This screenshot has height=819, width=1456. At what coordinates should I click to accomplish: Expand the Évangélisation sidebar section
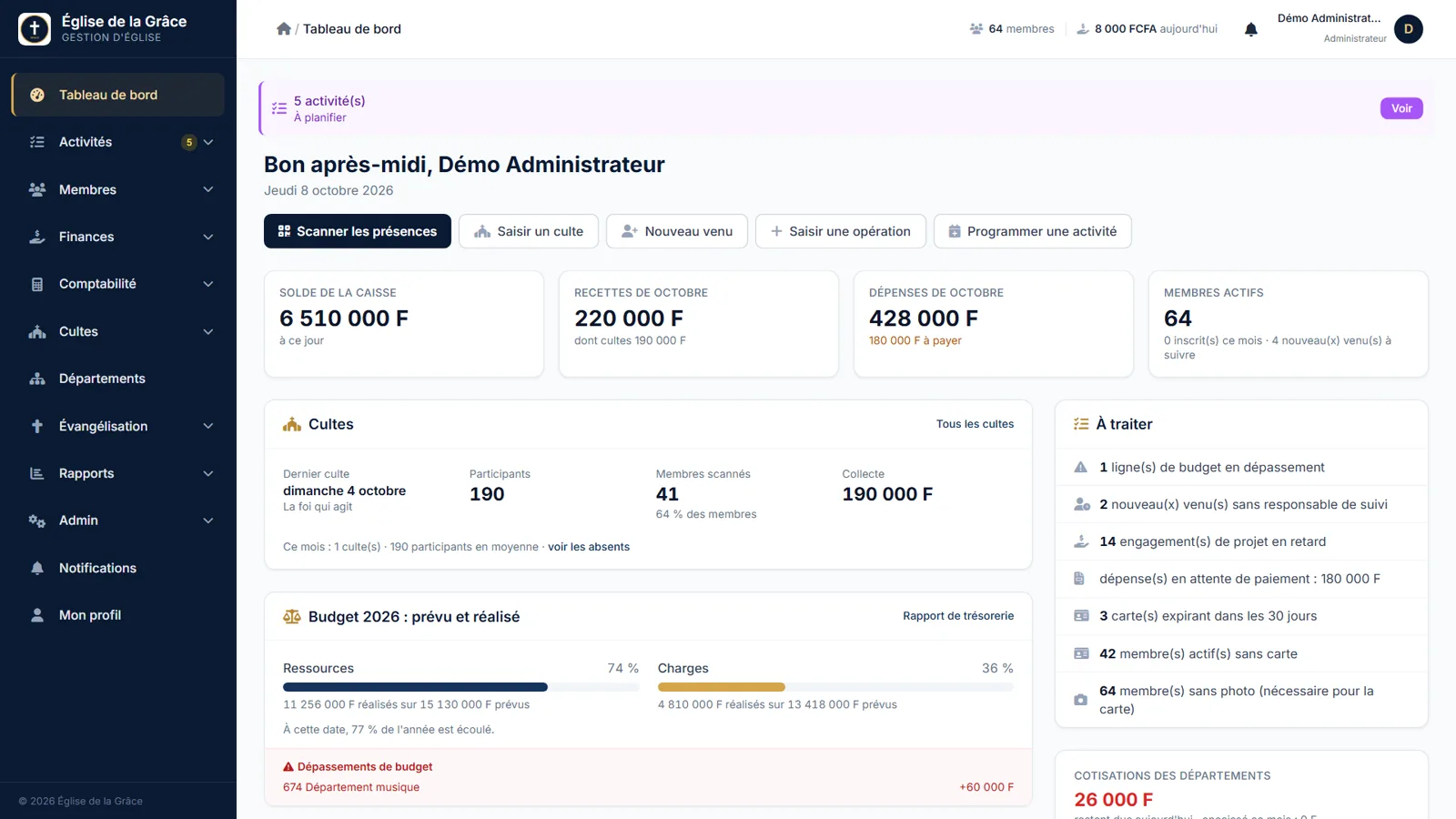tap(118, 426)
